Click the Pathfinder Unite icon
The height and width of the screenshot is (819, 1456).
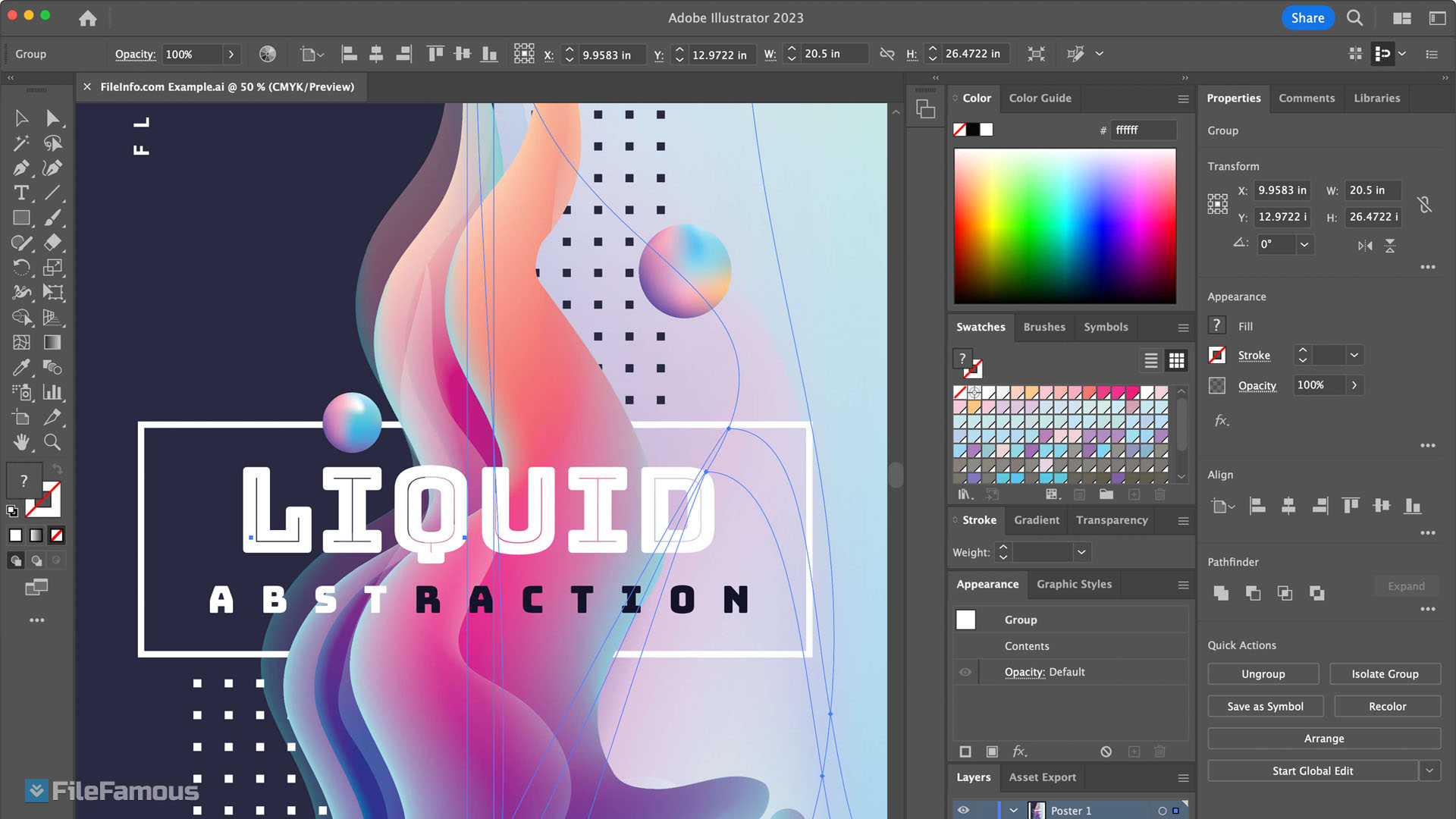1221,593
